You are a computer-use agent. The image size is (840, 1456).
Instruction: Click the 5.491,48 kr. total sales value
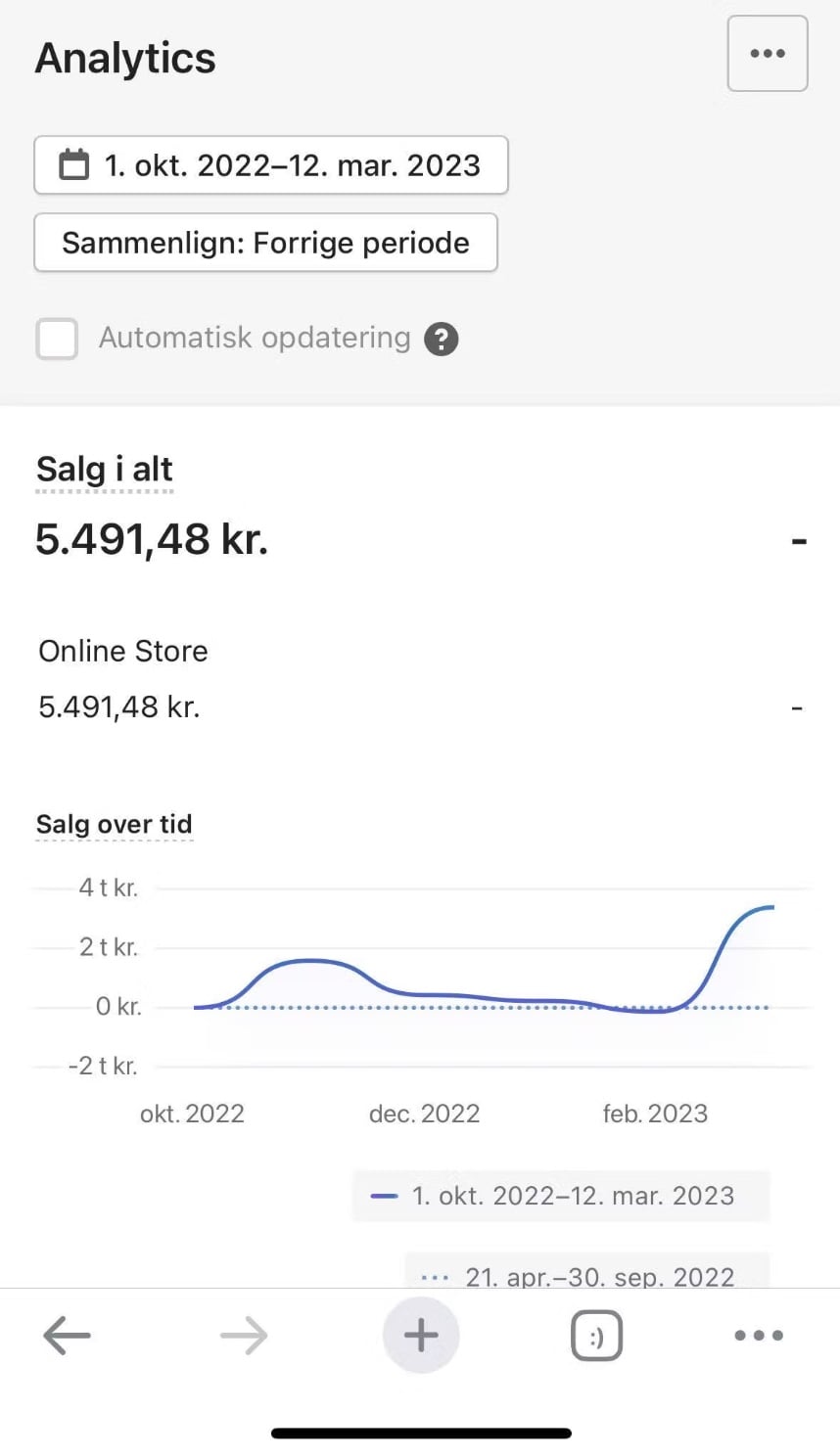click(x=152, y=539)
